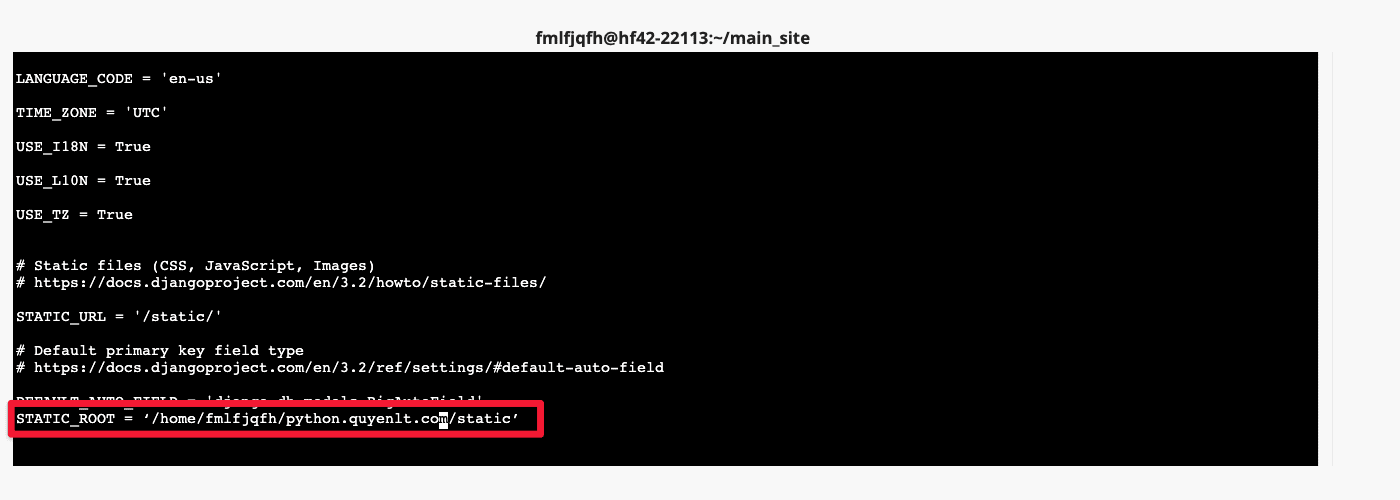This screenshot has width=1400, height=500.
Task: Click the Static files comment line
Action: [195, 265]
